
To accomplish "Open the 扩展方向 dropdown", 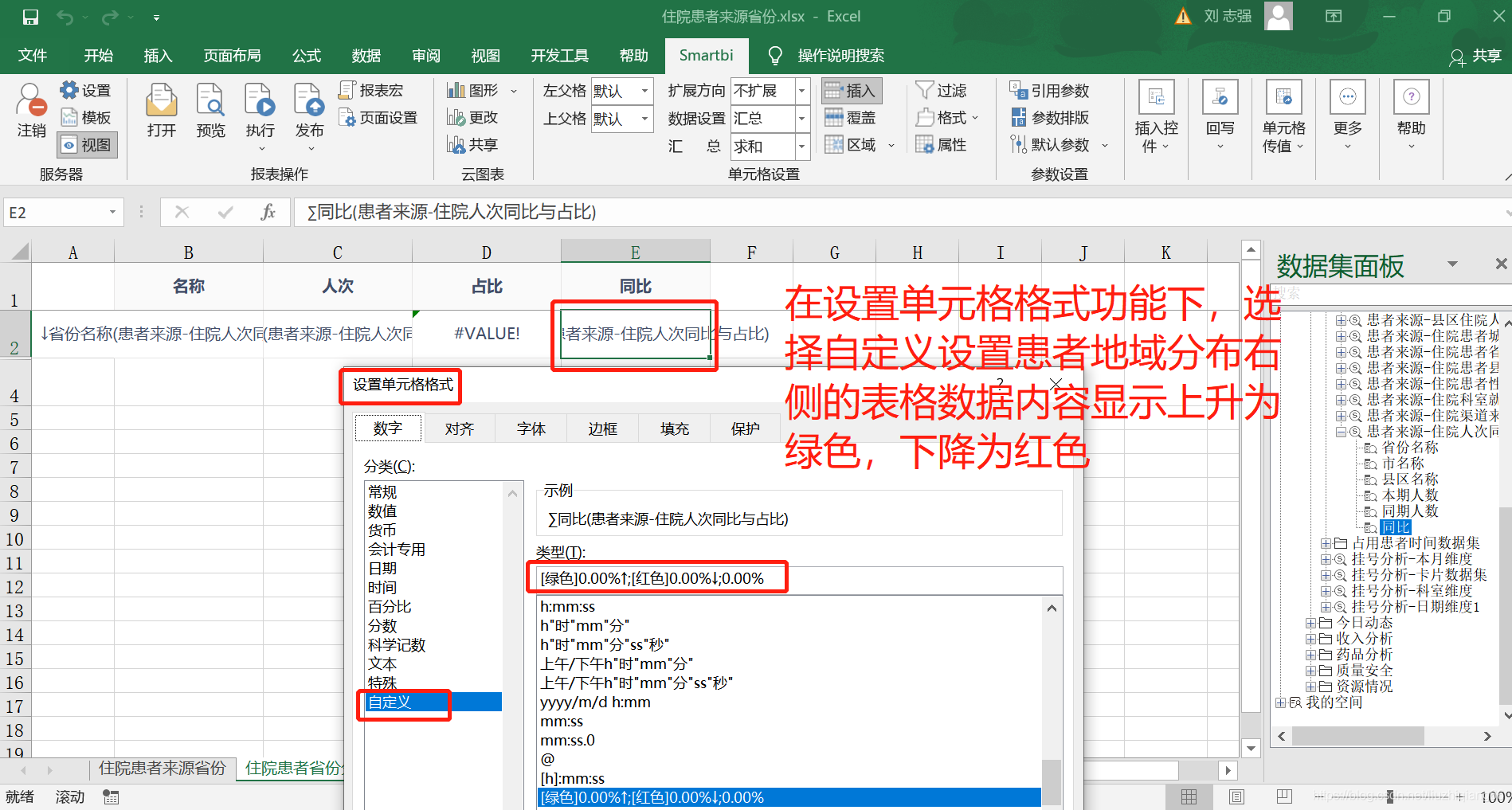I will pyautogui.click(x=802, y=91).
